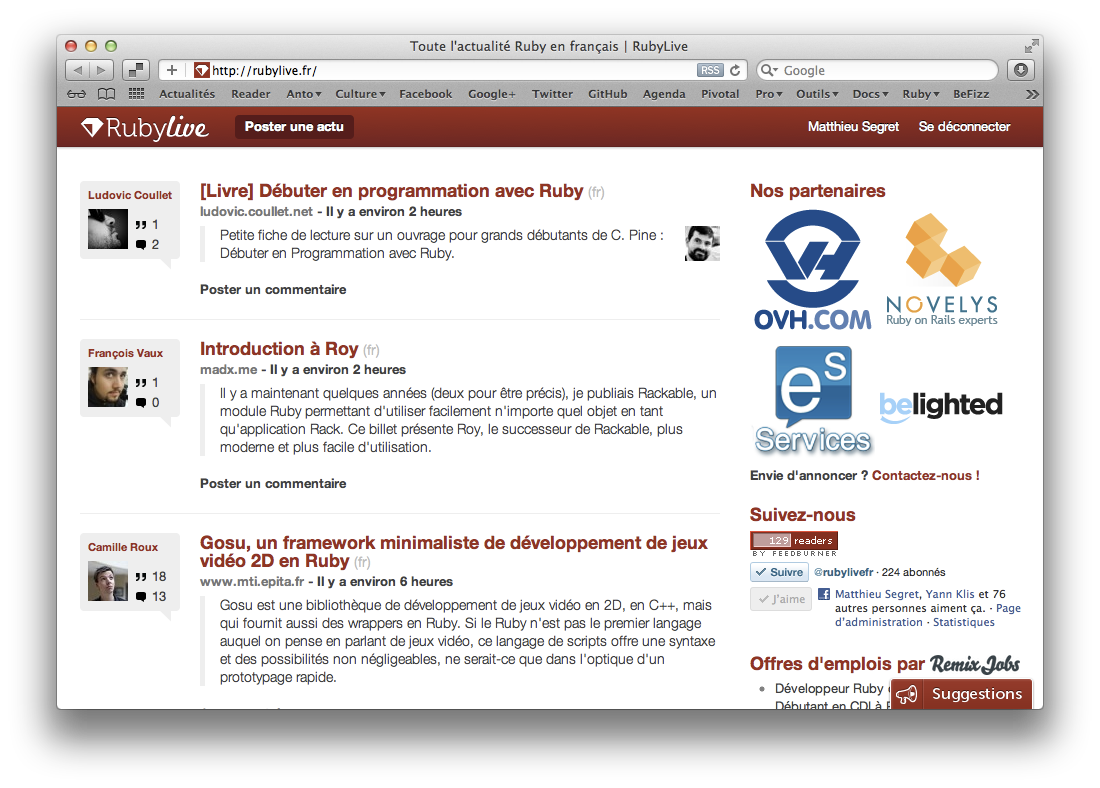The width and height of the screenshot is (1100, 788).
Task: Open the Docs dropdown in the bookmarks bar
Action: 869,93
